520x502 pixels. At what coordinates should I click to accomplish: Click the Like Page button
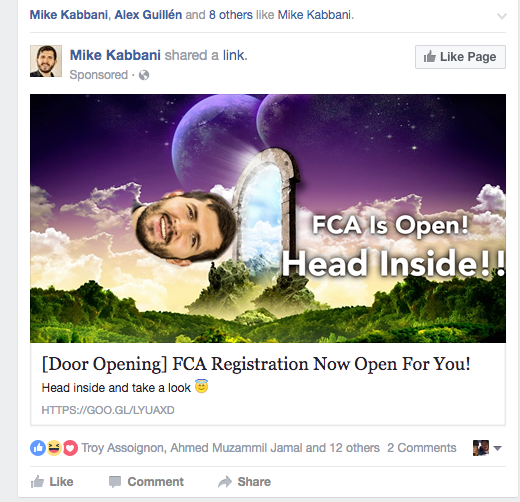coord(460,57)
